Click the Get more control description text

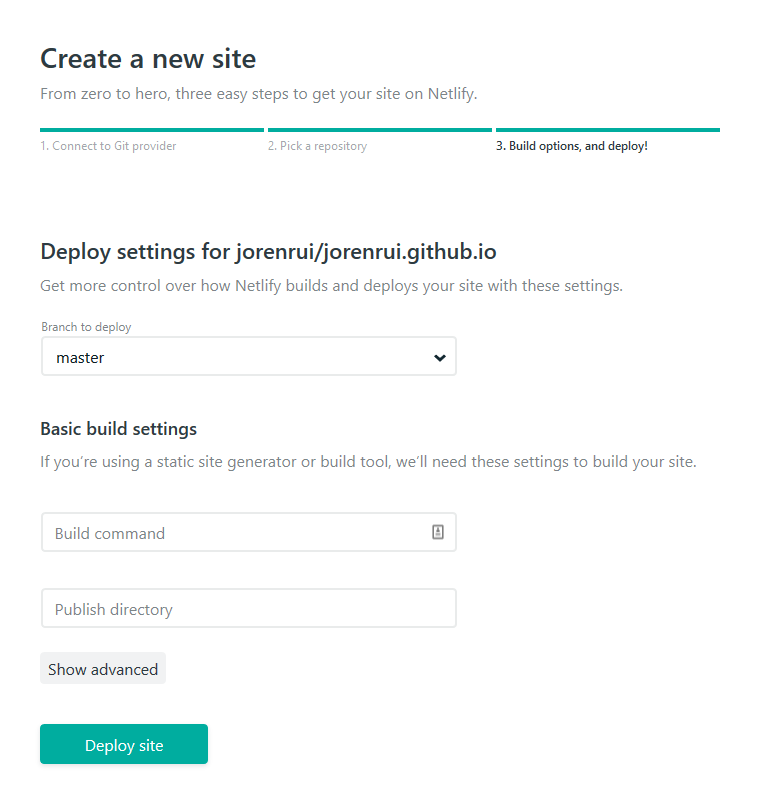pyautogui.click(x=331, y=286)
